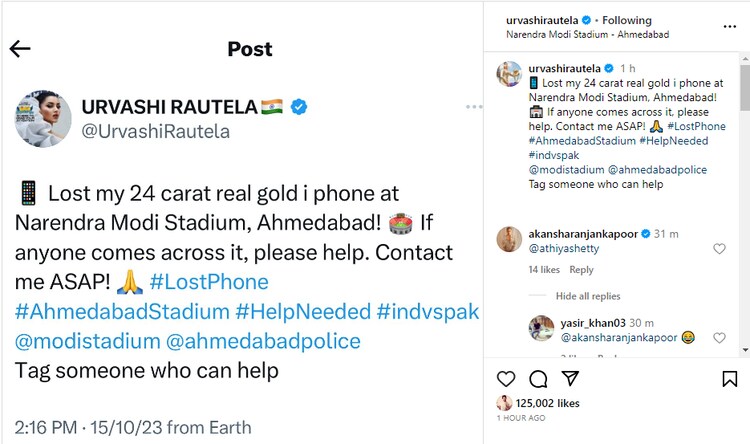Like the post with the heart icon

[x=507, y=379]
